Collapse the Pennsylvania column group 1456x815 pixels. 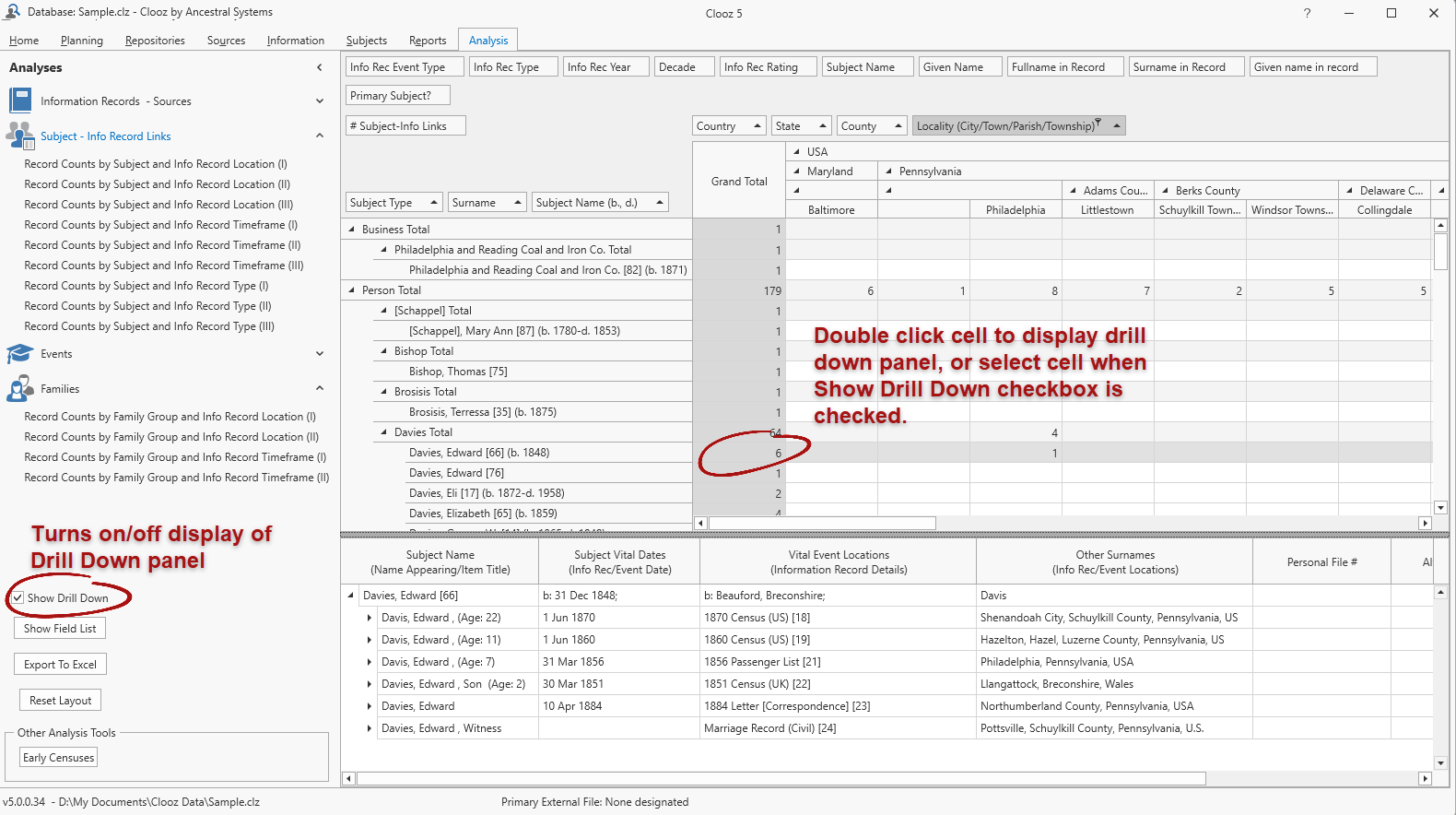pyautogui.click(x=888, y=171)
